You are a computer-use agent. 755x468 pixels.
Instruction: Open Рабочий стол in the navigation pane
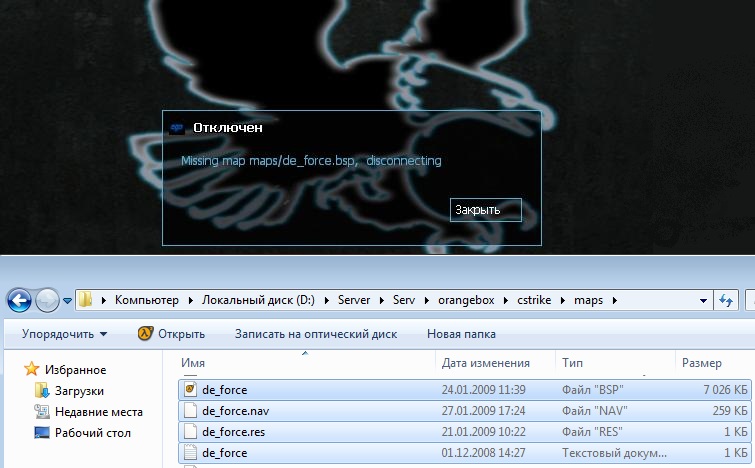[93, 433]
